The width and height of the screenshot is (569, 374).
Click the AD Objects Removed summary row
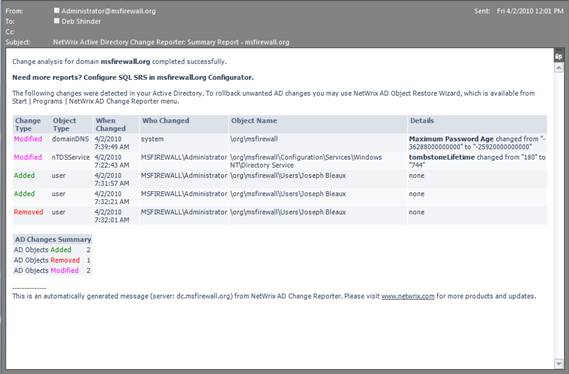[52, 260]
